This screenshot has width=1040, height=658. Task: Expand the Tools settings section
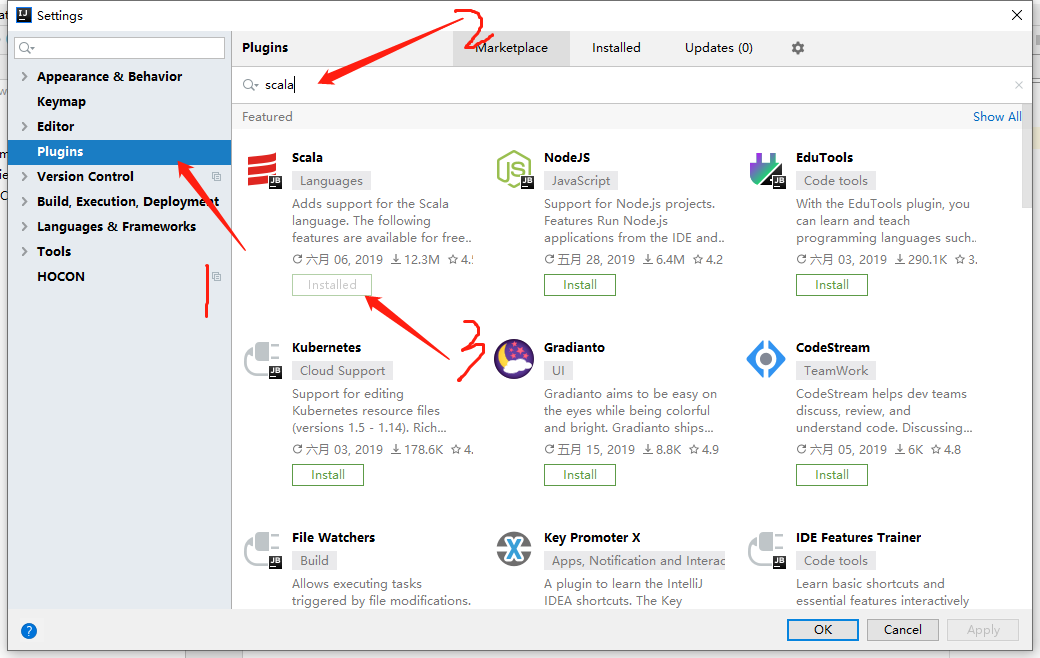pos(25,251)
